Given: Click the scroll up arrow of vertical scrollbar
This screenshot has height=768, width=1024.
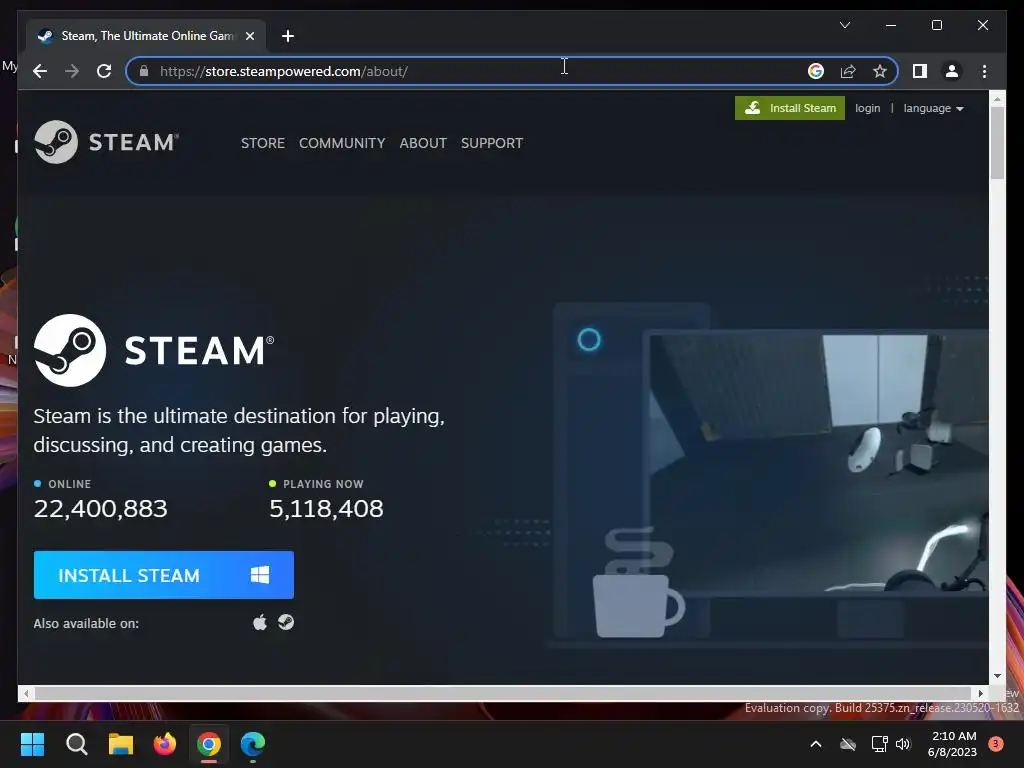Looking at the screenshot, I should click(997, 99).
